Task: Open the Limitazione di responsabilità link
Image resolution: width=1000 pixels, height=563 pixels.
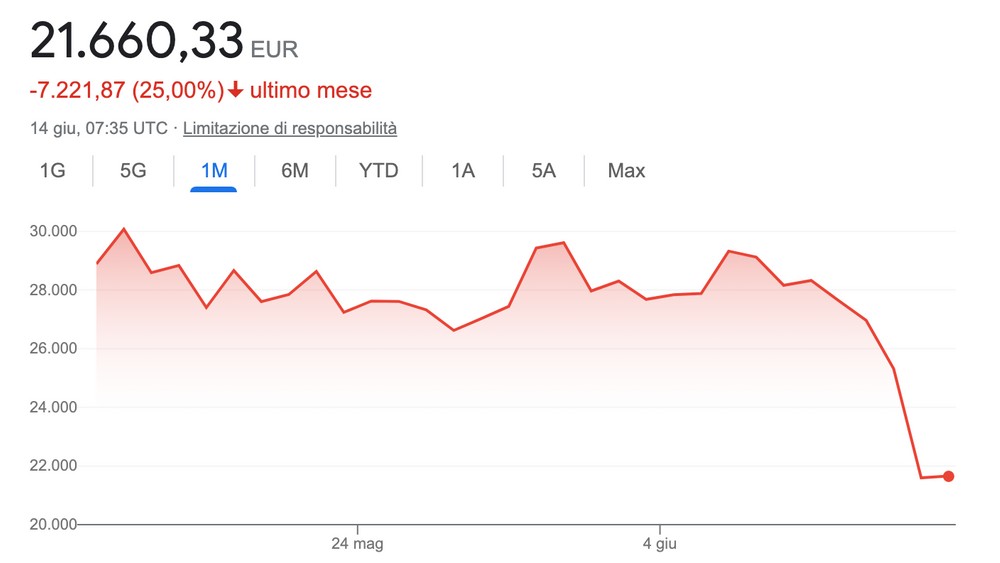Action: click(x=290, y=128)
